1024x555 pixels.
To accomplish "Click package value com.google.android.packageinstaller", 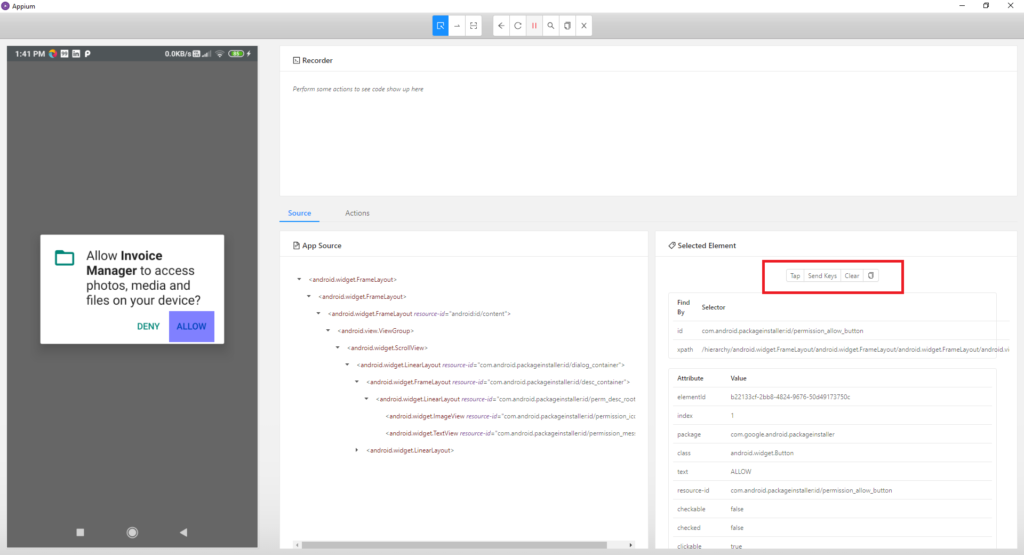I will [782, 434].
